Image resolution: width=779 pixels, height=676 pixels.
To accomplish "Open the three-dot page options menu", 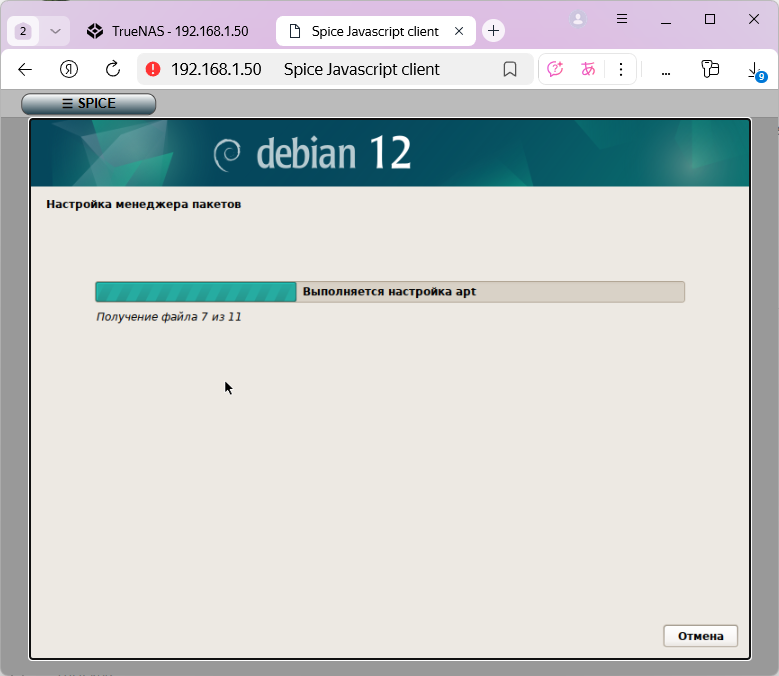I will [x=621, y=69].
